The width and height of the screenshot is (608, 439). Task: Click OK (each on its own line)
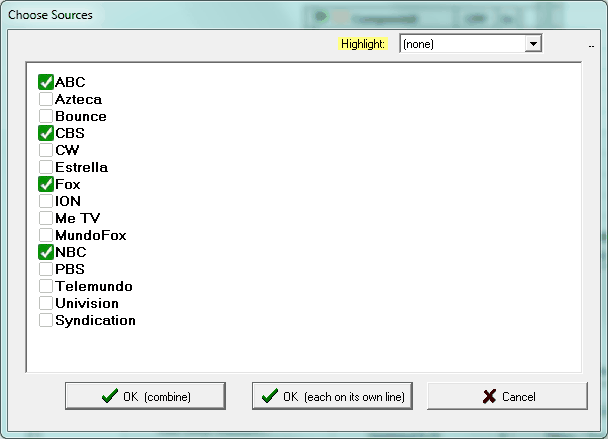coord(332,396)
